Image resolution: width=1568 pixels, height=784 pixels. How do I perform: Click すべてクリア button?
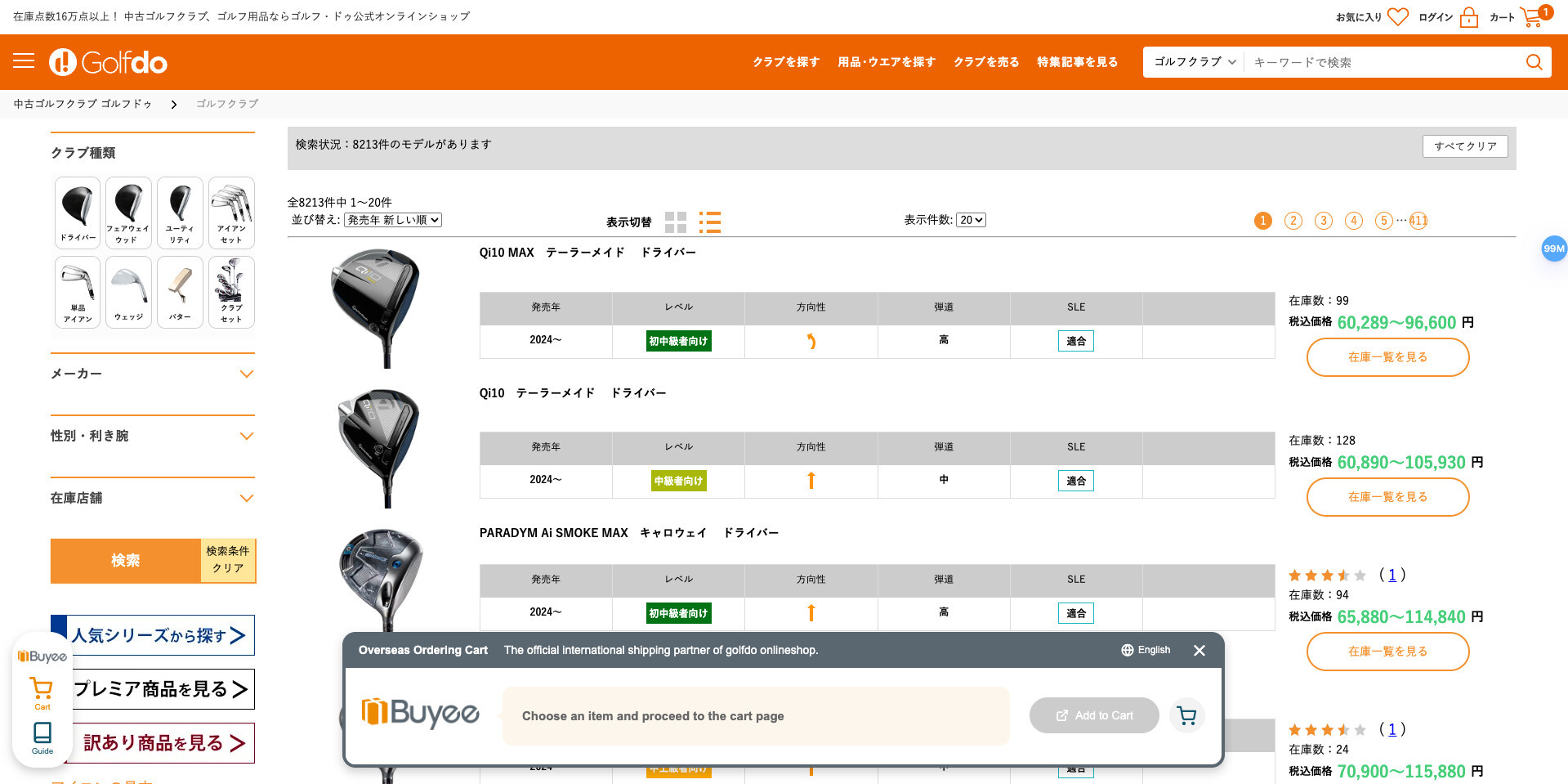(x=1465, y=146)
